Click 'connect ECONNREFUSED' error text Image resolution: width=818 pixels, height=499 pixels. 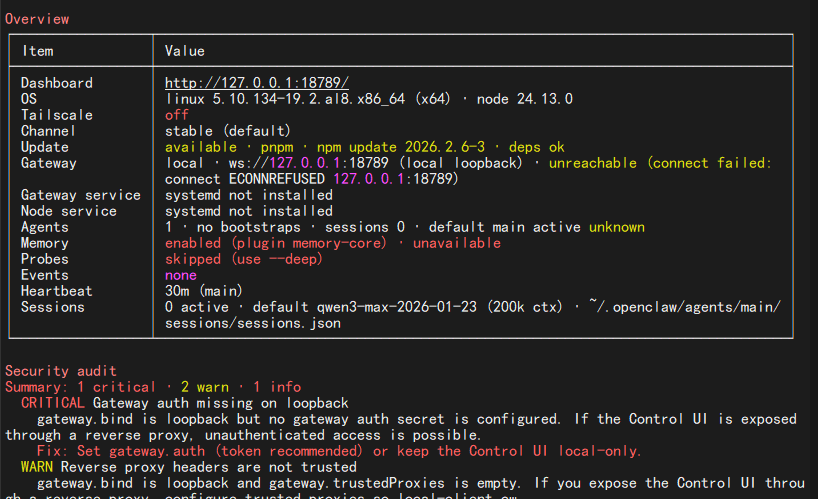coord(245,179)
